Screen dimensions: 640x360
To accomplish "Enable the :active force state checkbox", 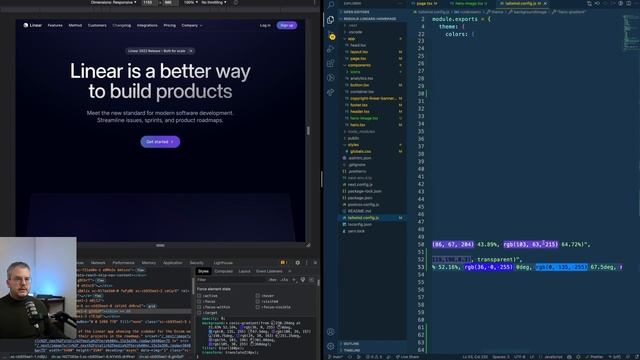I will point(199,296).
